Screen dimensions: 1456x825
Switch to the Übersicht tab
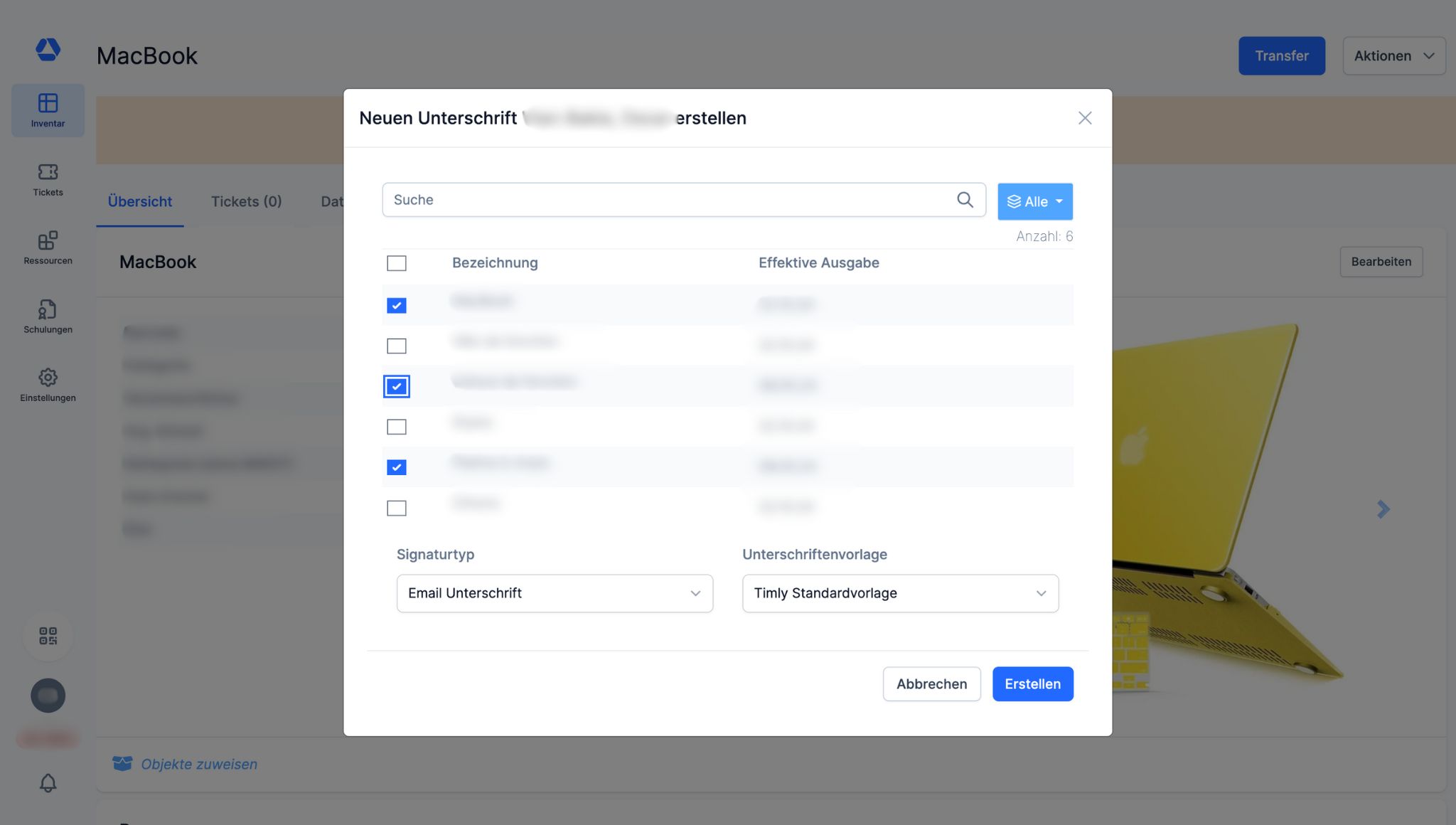(x=139, y=201)
